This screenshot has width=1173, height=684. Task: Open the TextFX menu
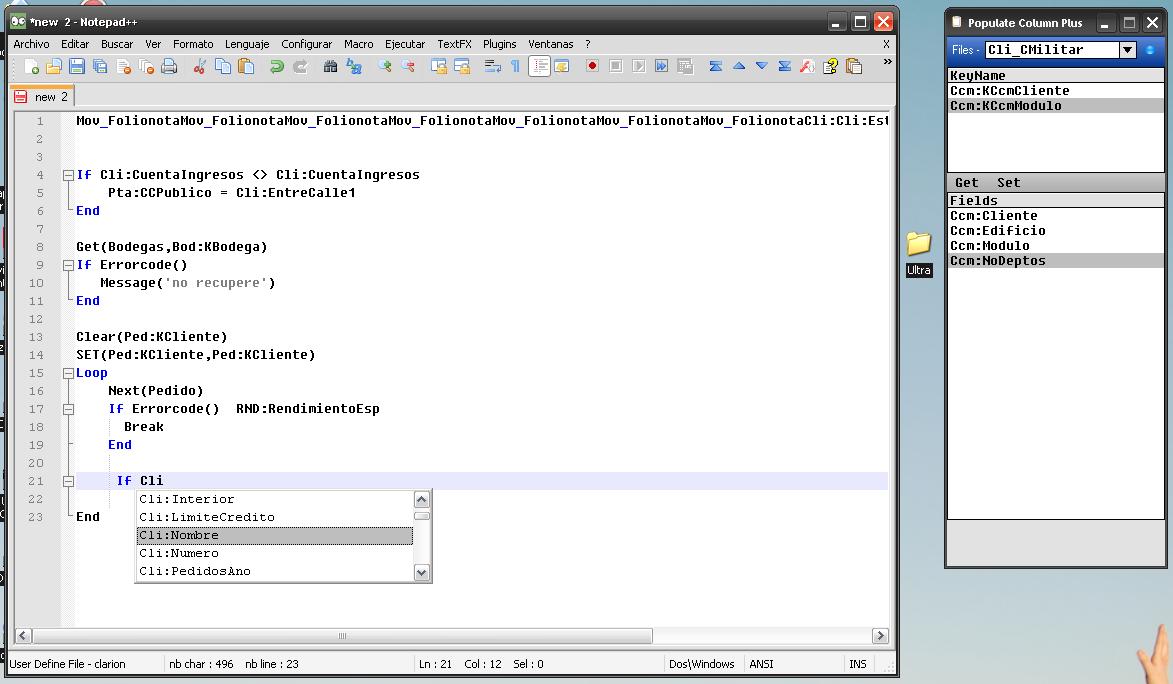(x=454, y=44)
